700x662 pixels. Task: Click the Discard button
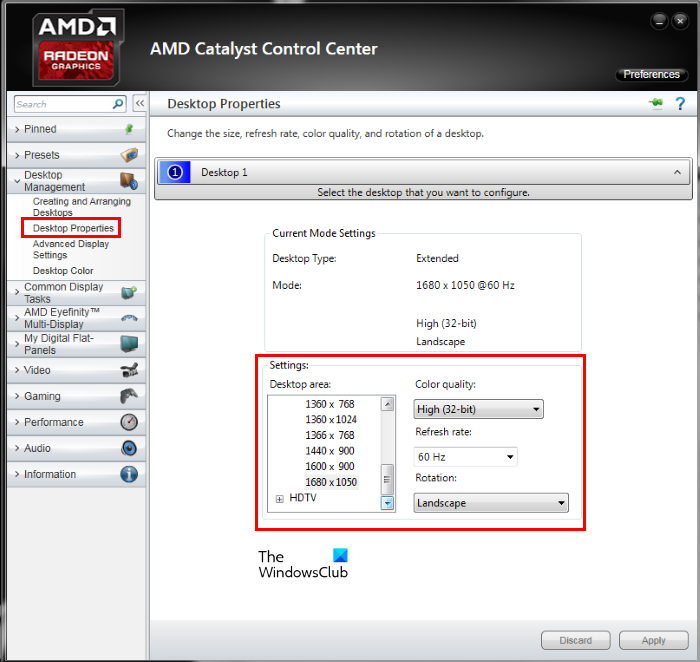[575, 640]
